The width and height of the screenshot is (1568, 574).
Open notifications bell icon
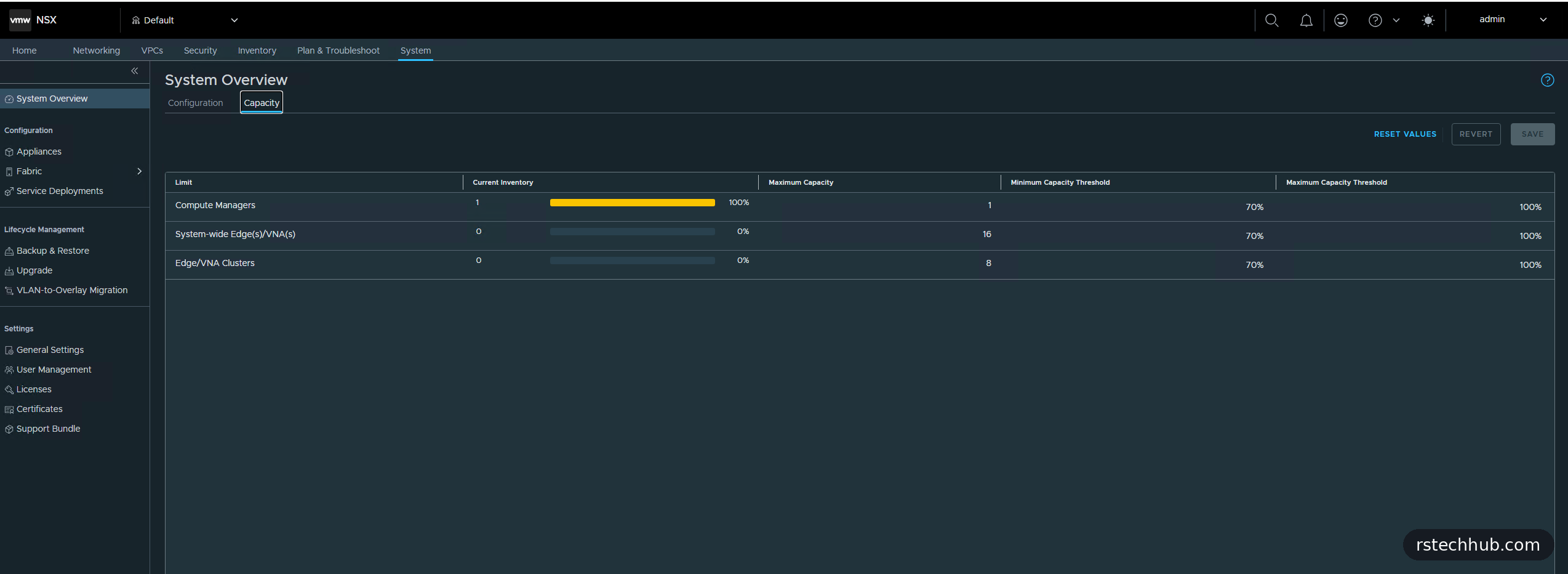click(x=1306, y=20)
